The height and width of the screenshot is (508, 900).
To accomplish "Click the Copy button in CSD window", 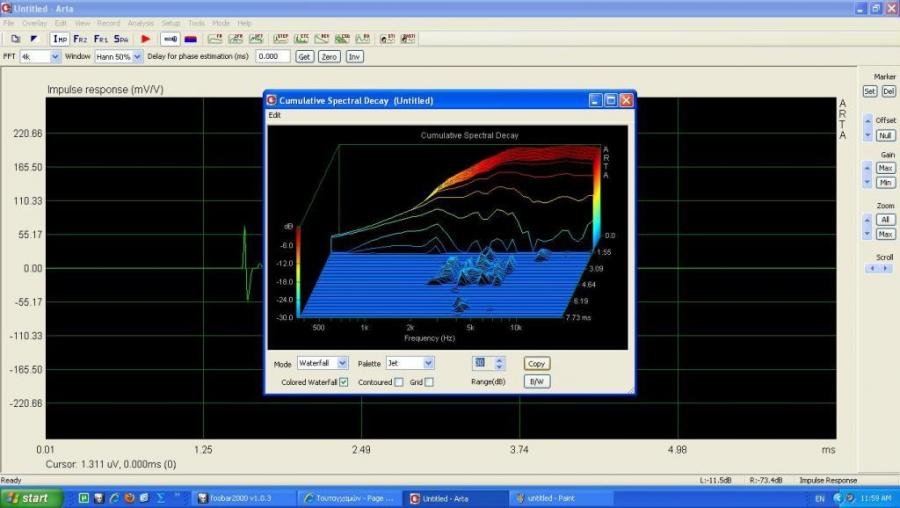I will pos(537,363).
